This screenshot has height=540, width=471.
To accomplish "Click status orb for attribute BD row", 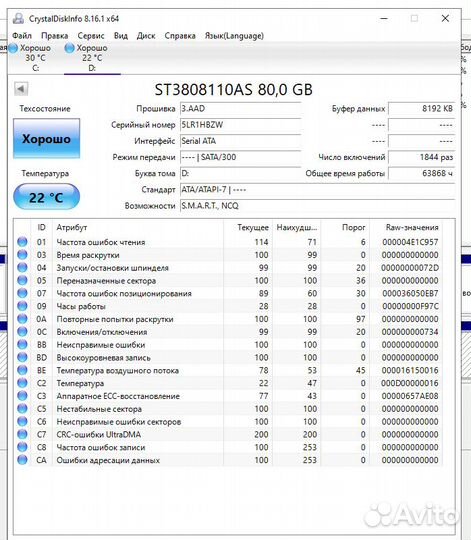I will click(22, 357).
